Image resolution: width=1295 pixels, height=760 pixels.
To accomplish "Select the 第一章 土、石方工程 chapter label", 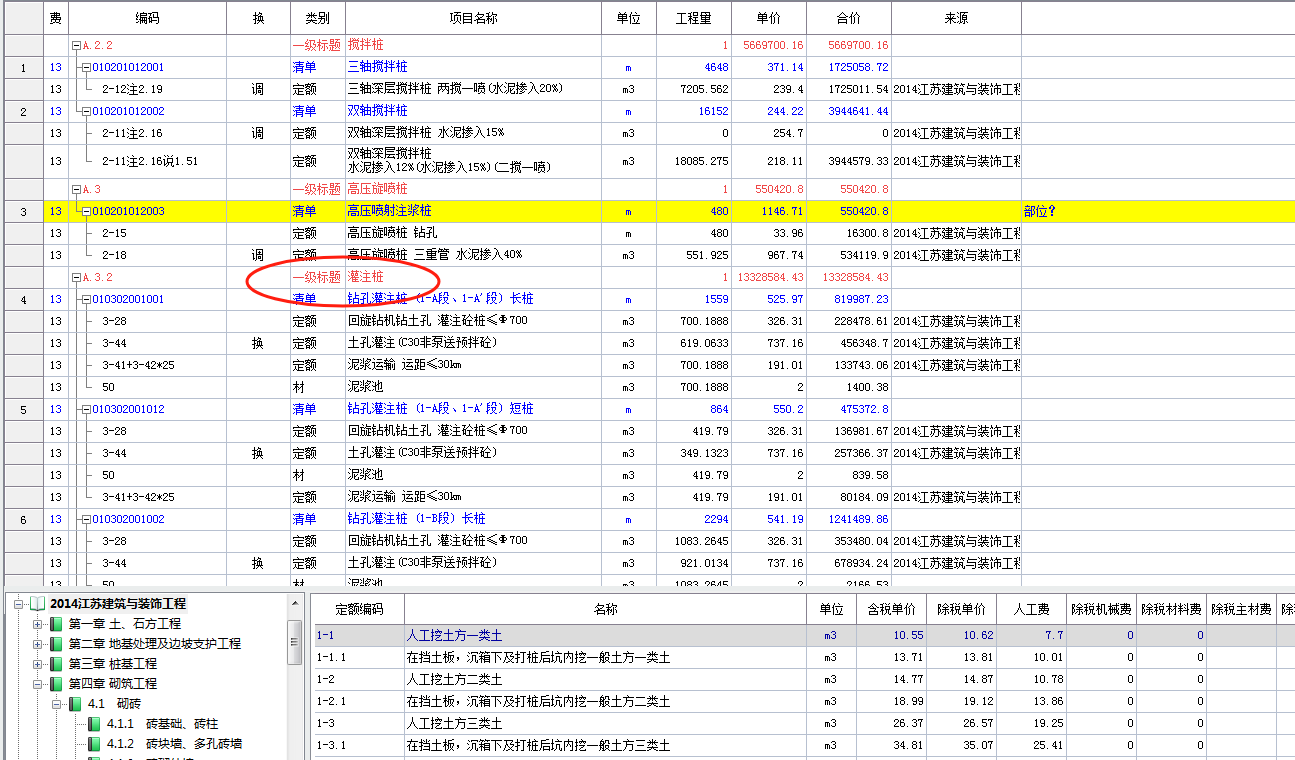I will 125,624.
